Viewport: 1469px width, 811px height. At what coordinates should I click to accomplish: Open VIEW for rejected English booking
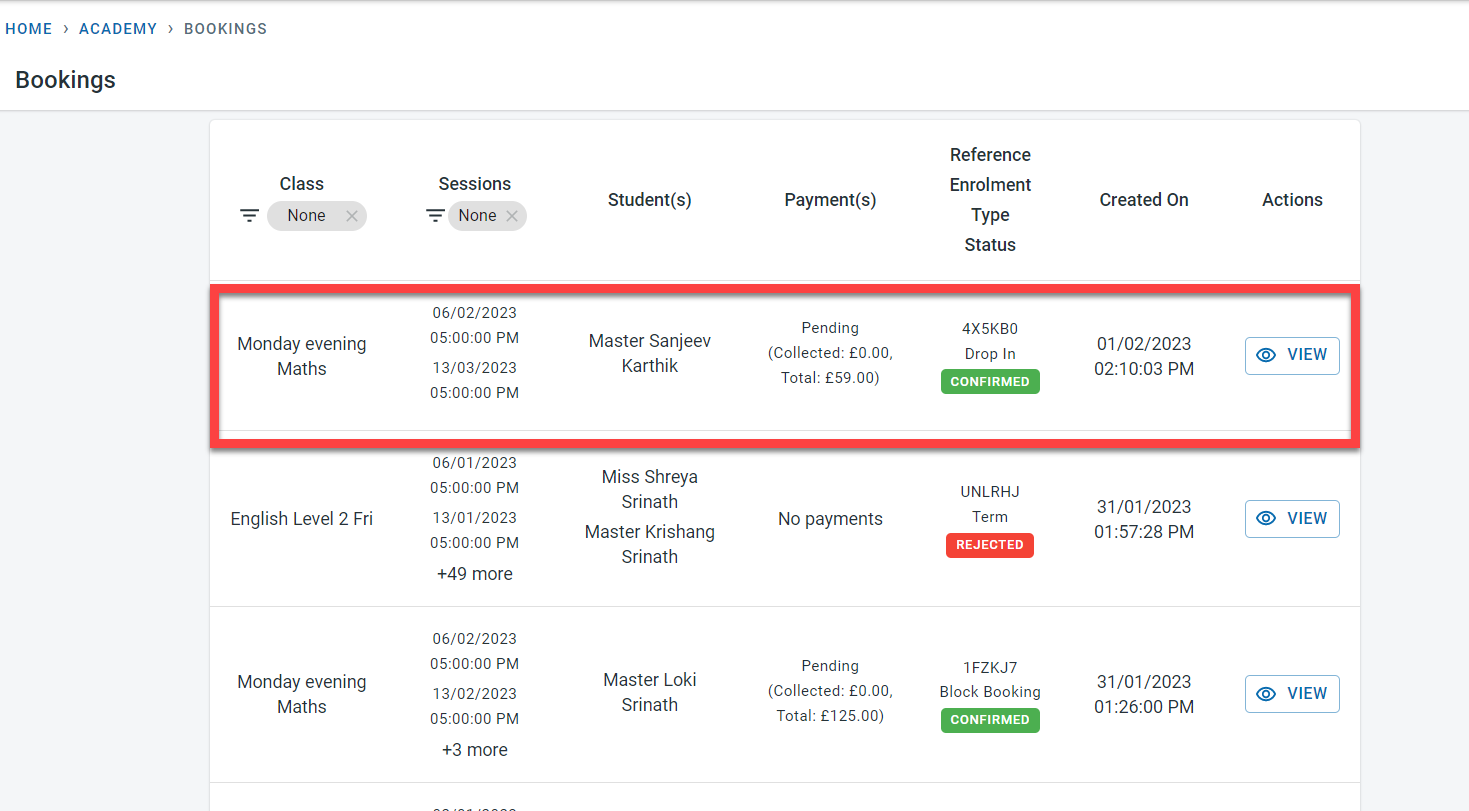point(1291,518)
